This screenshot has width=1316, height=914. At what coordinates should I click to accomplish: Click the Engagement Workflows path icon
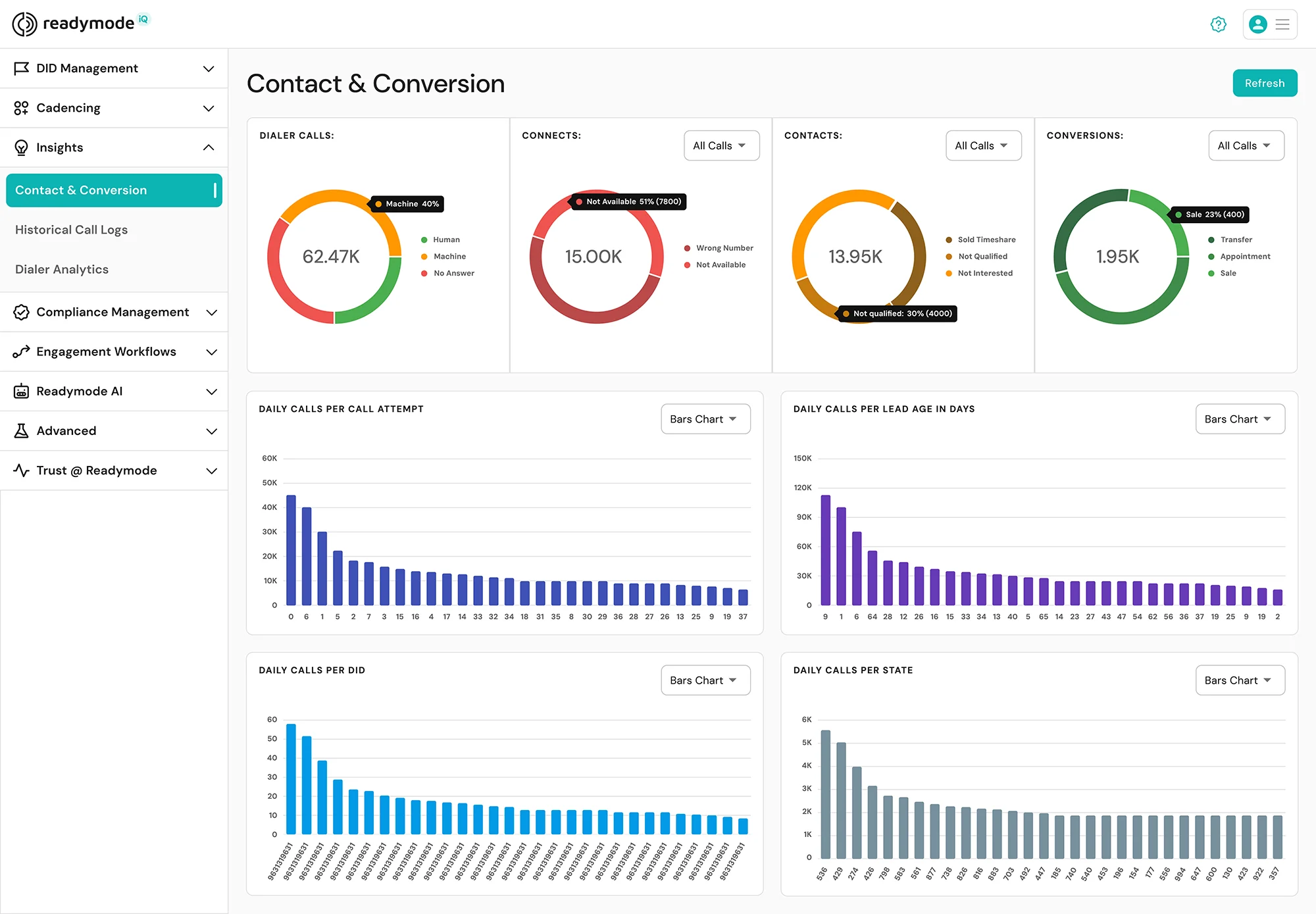coord(21,351)
